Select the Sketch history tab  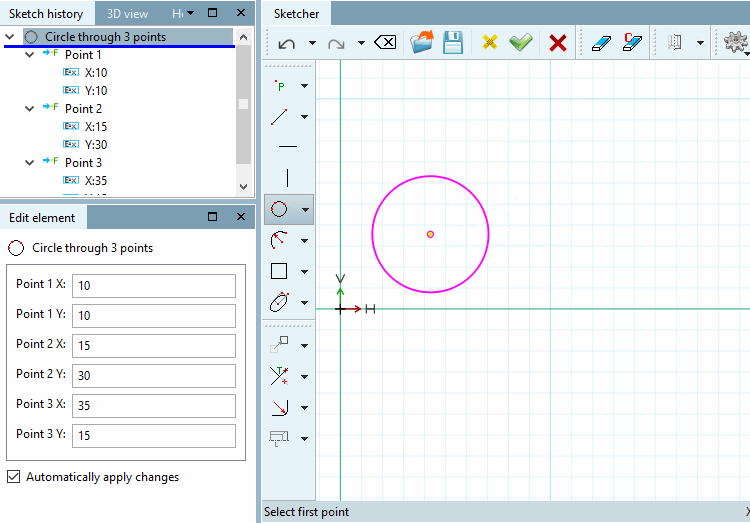tap(46, 14)
